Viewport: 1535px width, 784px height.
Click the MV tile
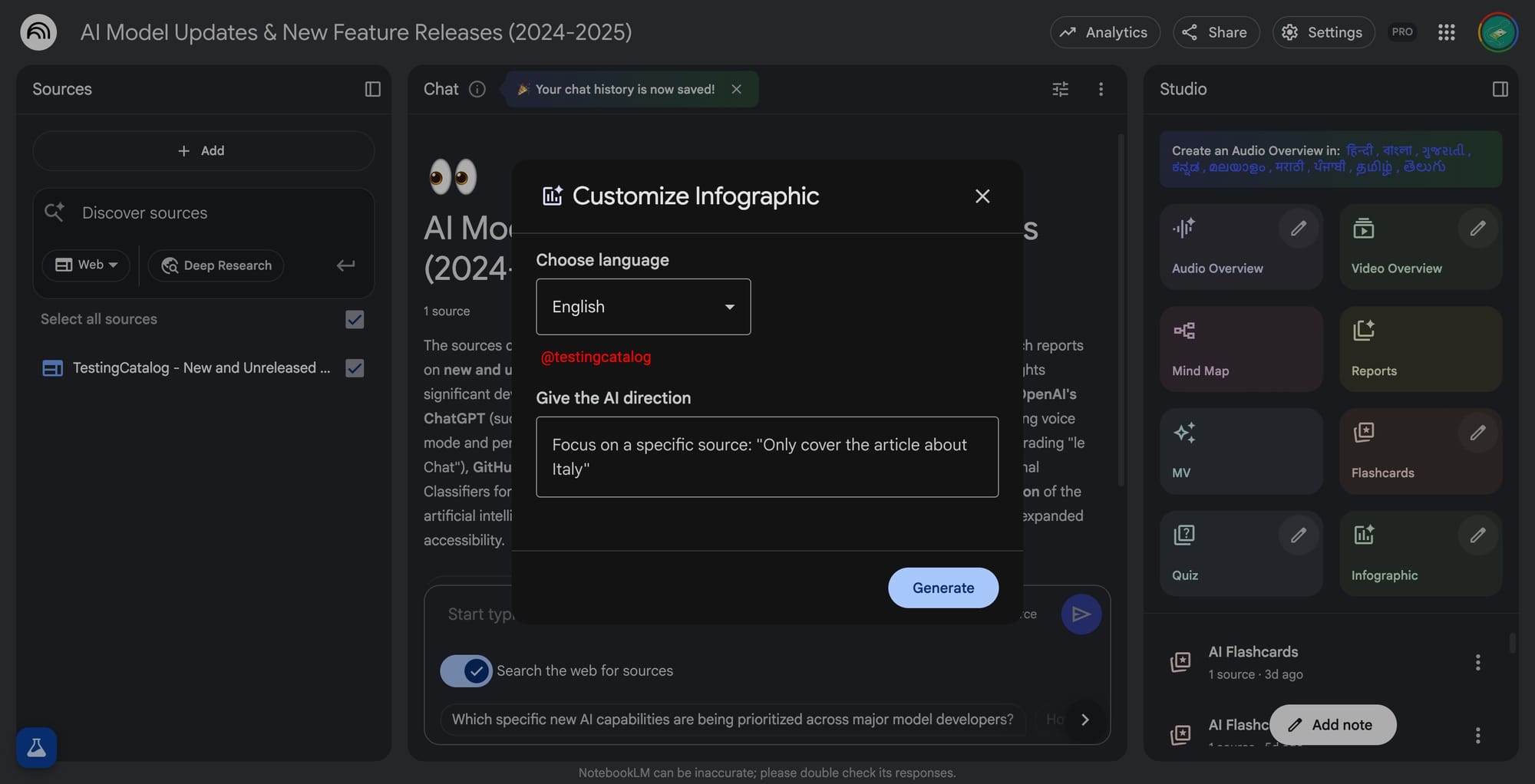pyautogui.click(x=1241, y=451)
